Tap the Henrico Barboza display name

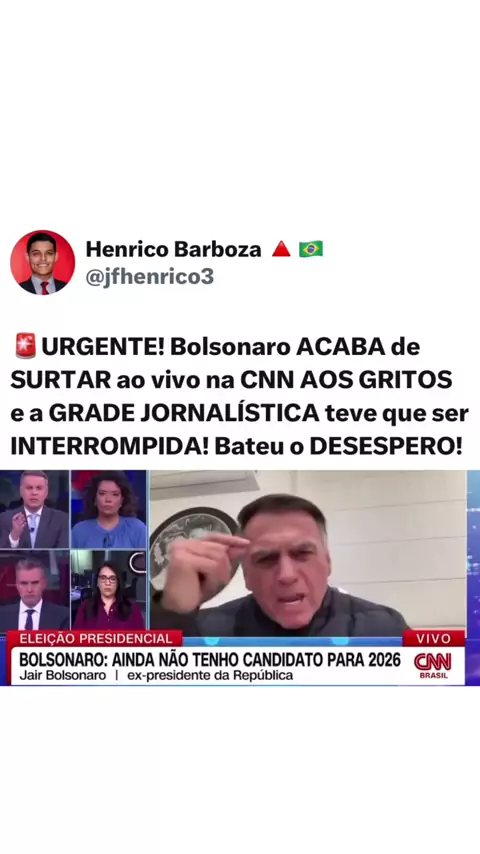[173, 249]
